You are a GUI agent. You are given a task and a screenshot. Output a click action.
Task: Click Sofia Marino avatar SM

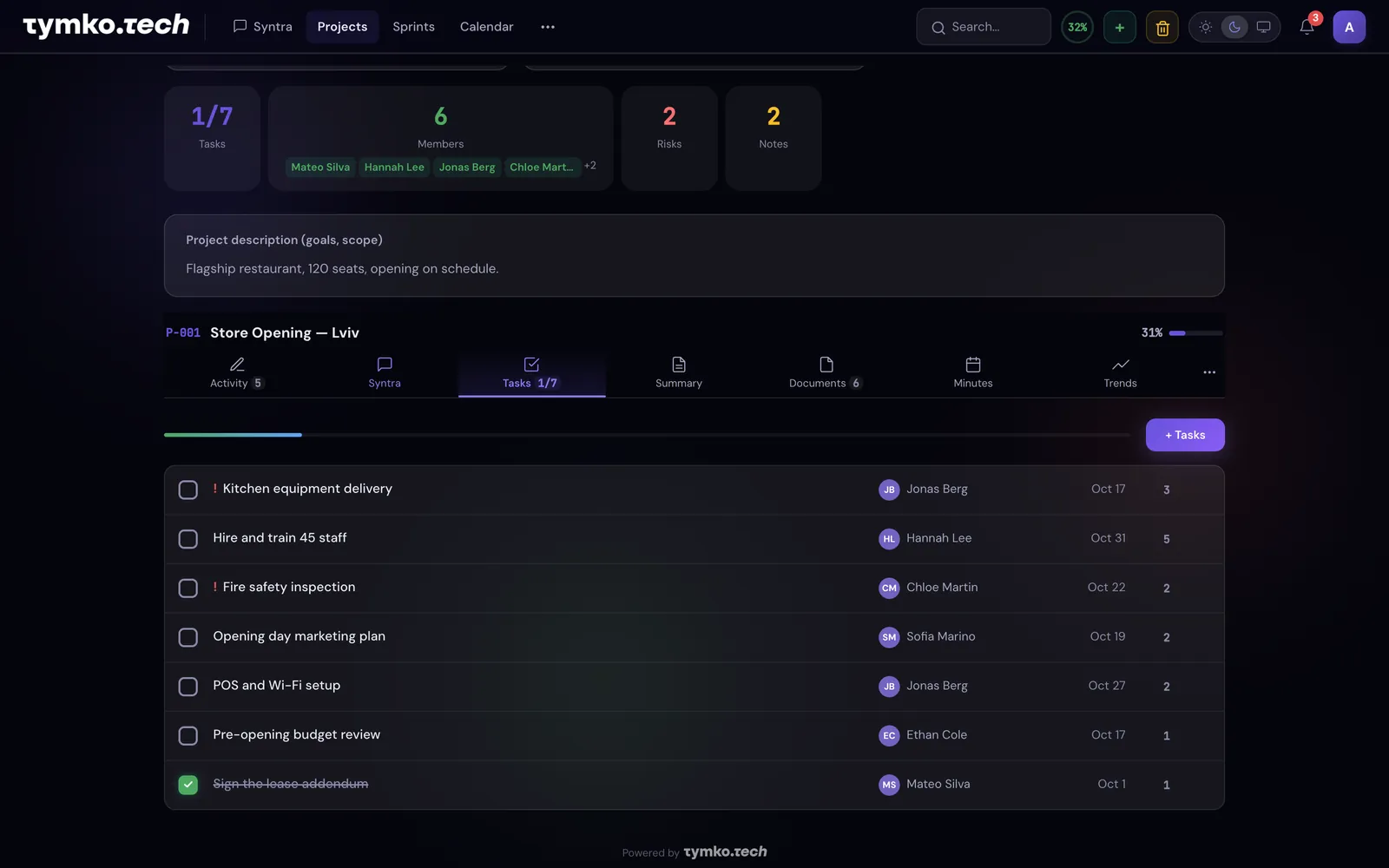point(889,637)
